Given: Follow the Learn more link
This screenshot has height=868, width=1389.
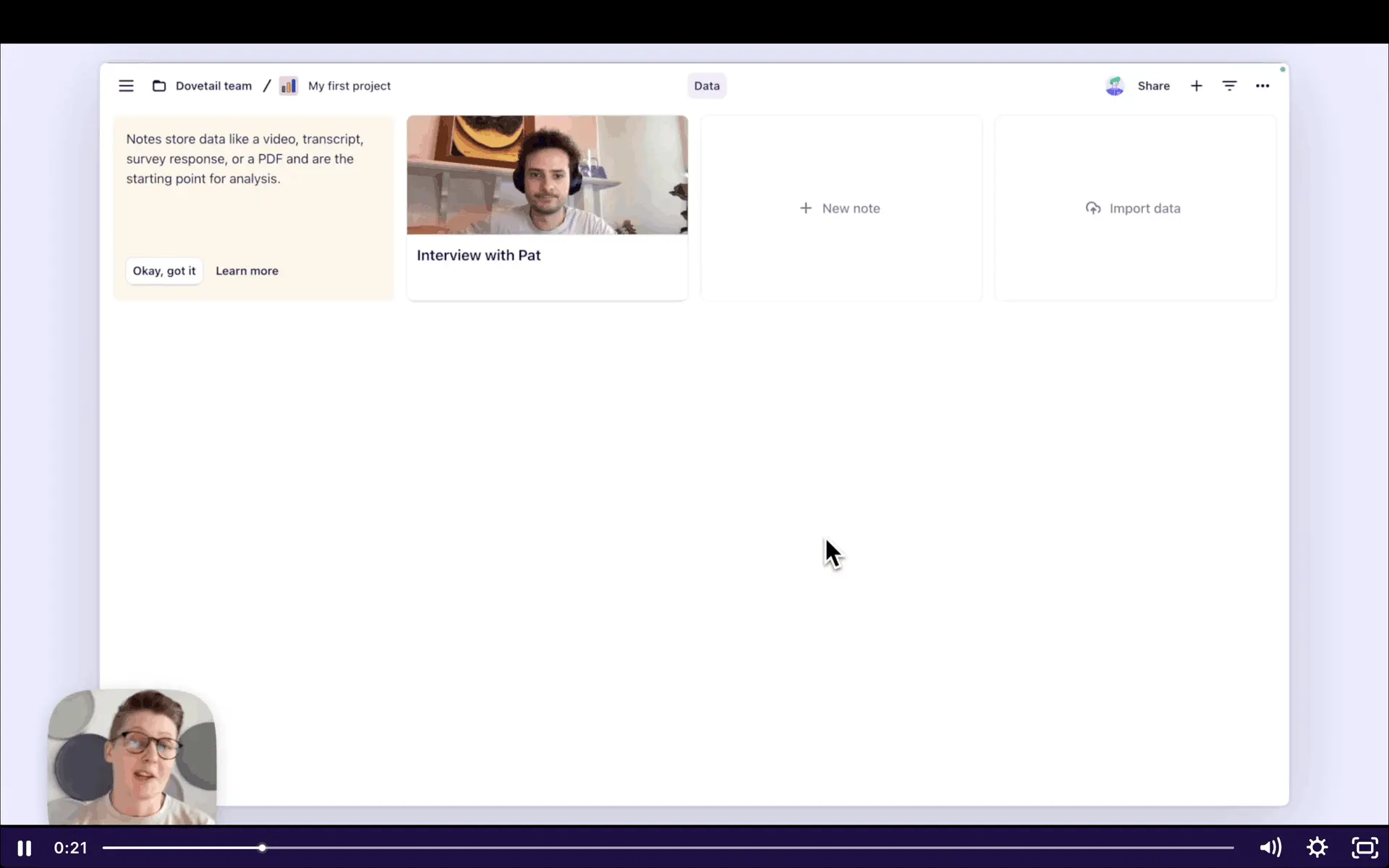Looking at the screenshot, I should tap(247, 271).
